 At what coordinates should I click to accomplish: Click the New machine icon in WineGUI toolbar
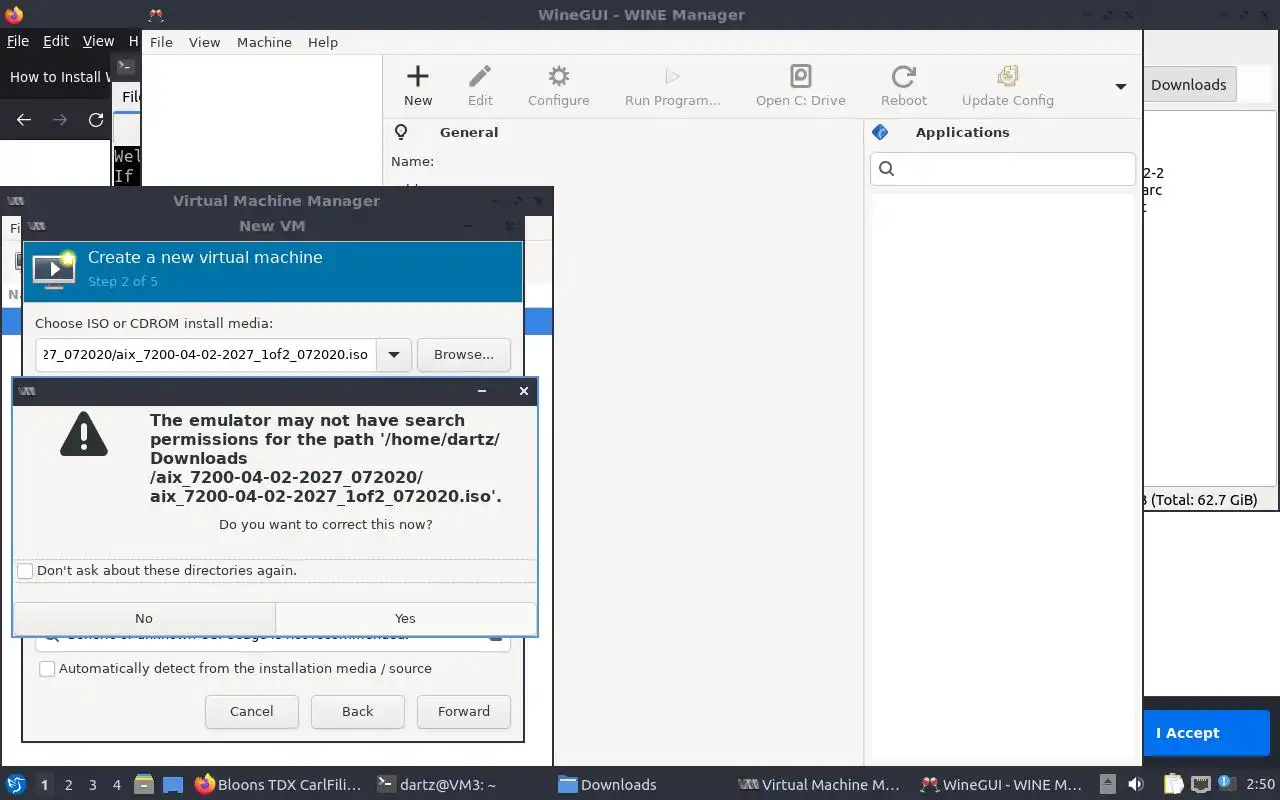[418, 77]
